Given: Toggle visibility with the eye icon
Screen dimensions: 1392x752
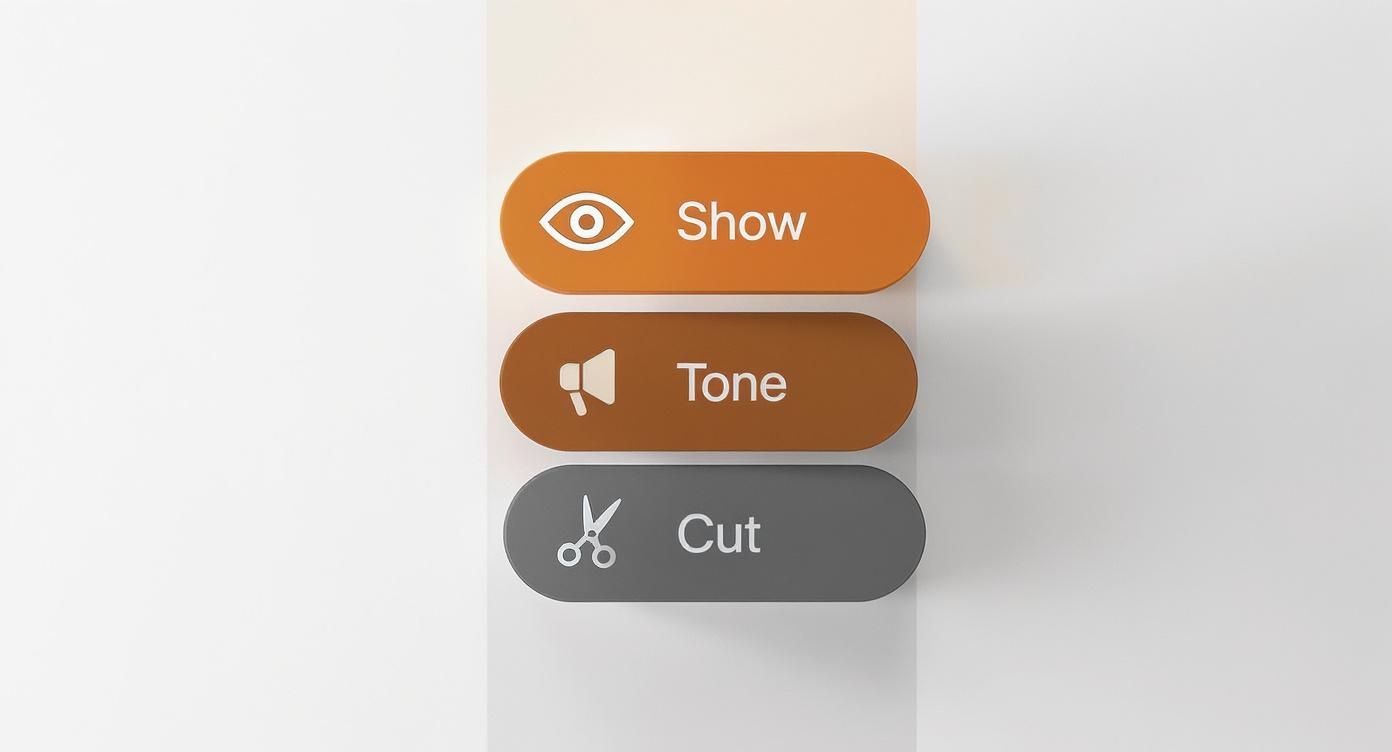Looking at the screenshot, I should click(x=586, y=221).
